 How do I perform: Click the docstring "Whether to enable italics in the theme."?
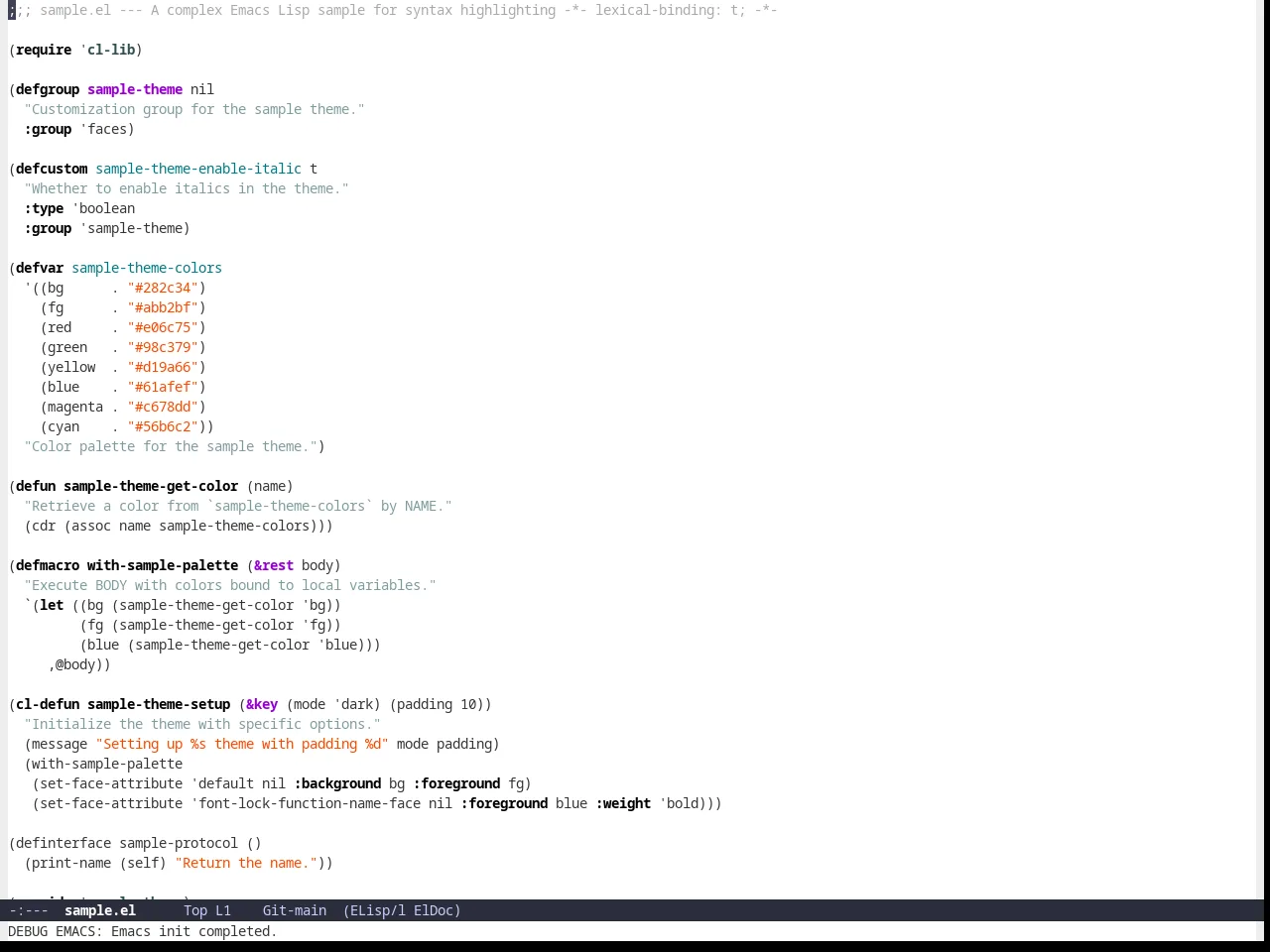tap(187, 188)
